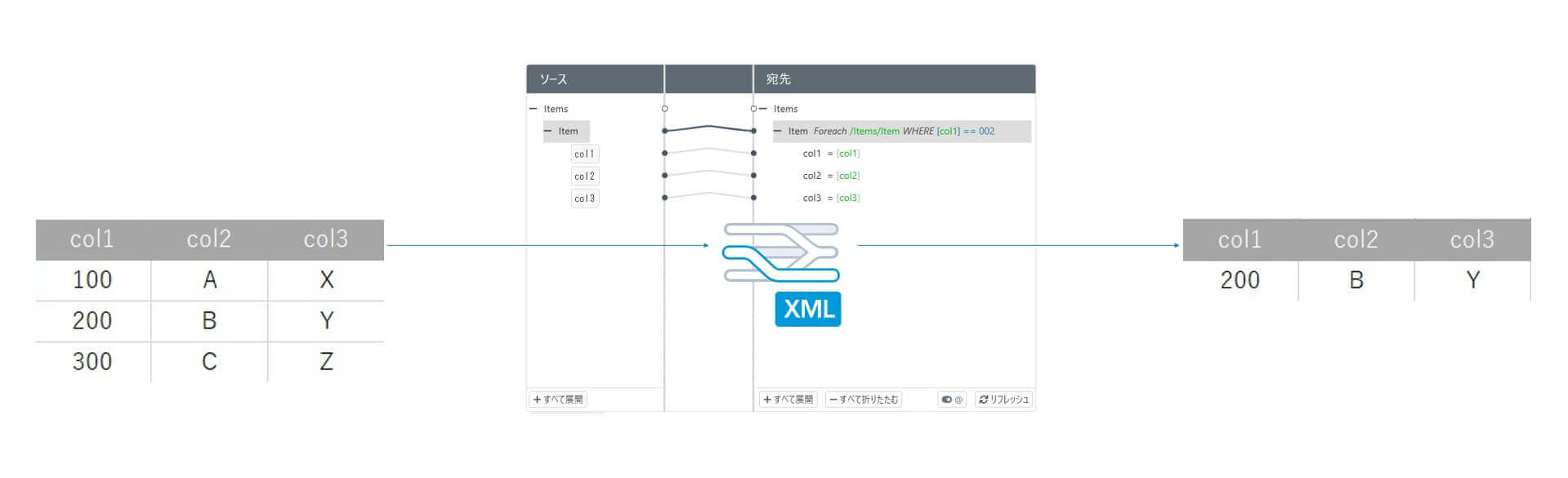The image size is (1568, 478).
Task: Click input table cell A
Action: coord(209,280)
